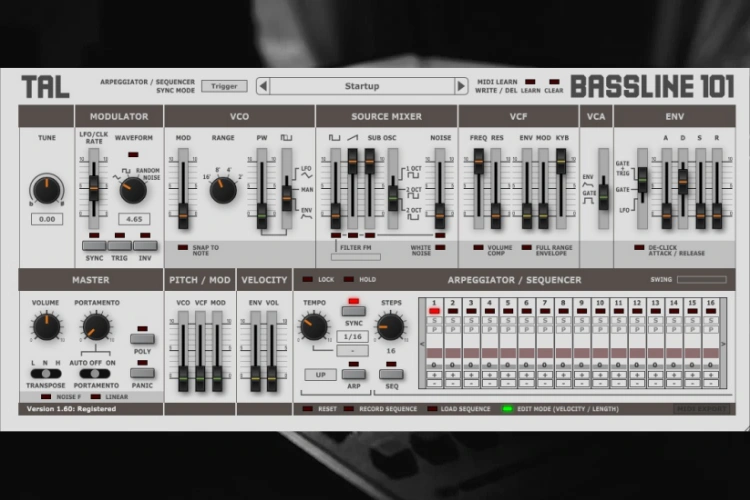
Task: Click the sequencer Reset LED
Action: (x=308, y=409)
